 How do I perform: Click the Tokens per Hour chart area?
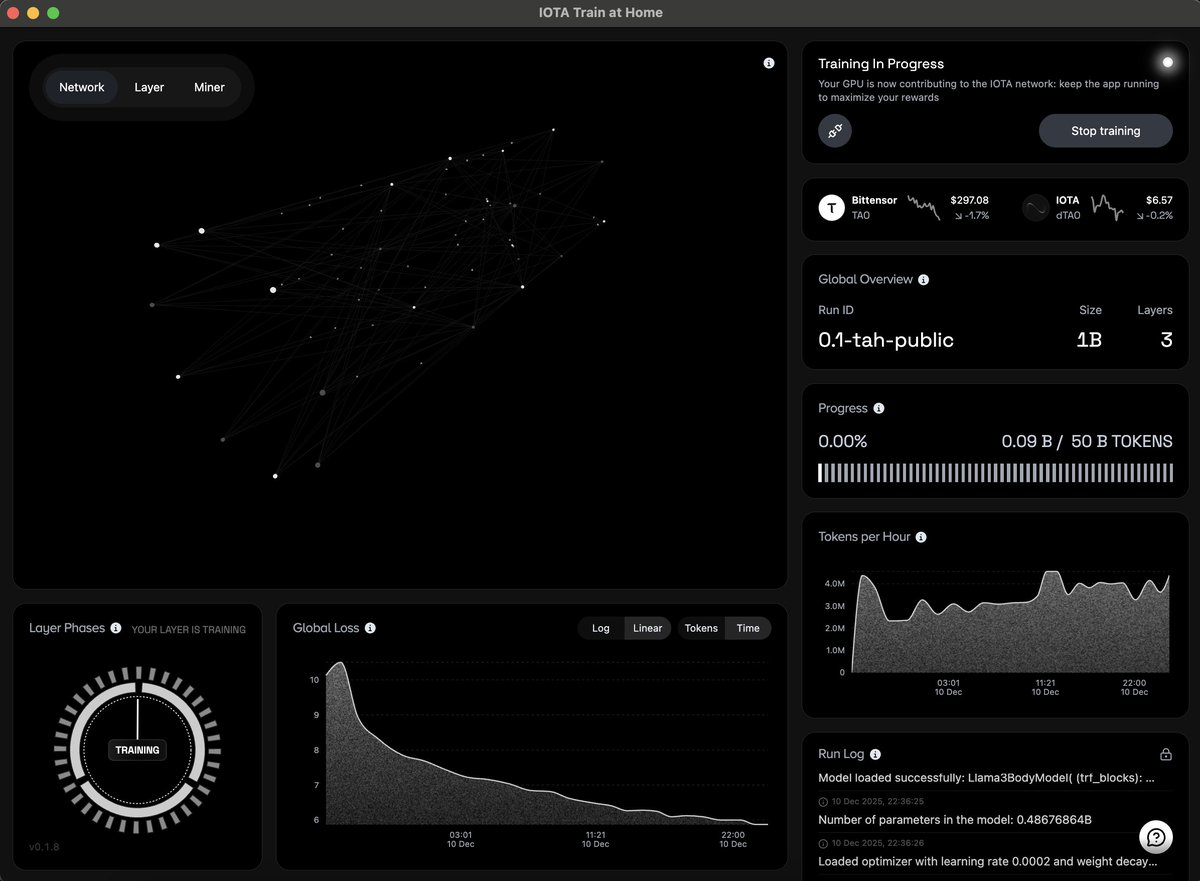coord(1010,621)
